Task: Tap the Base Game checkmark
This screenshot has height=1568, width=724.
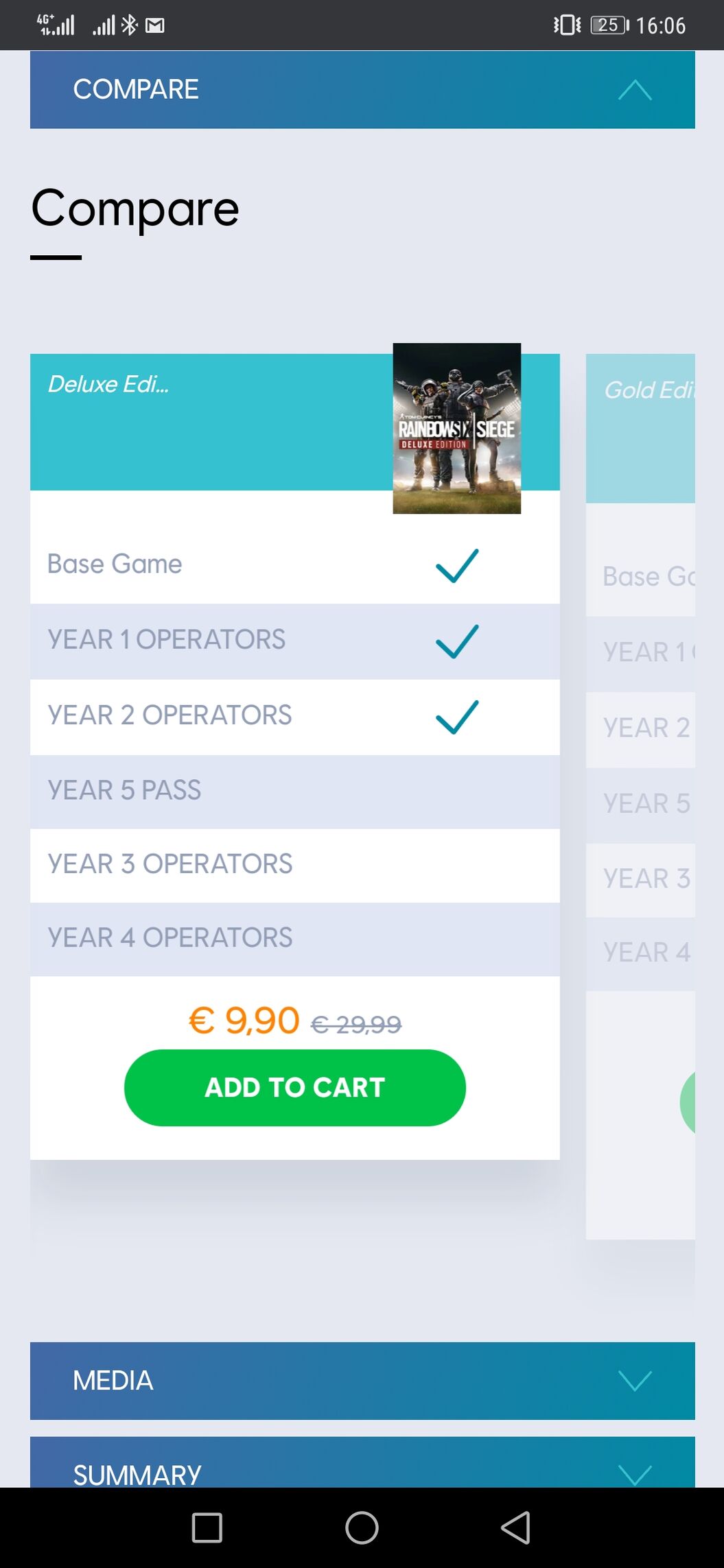Action: [x=457, y=566]
